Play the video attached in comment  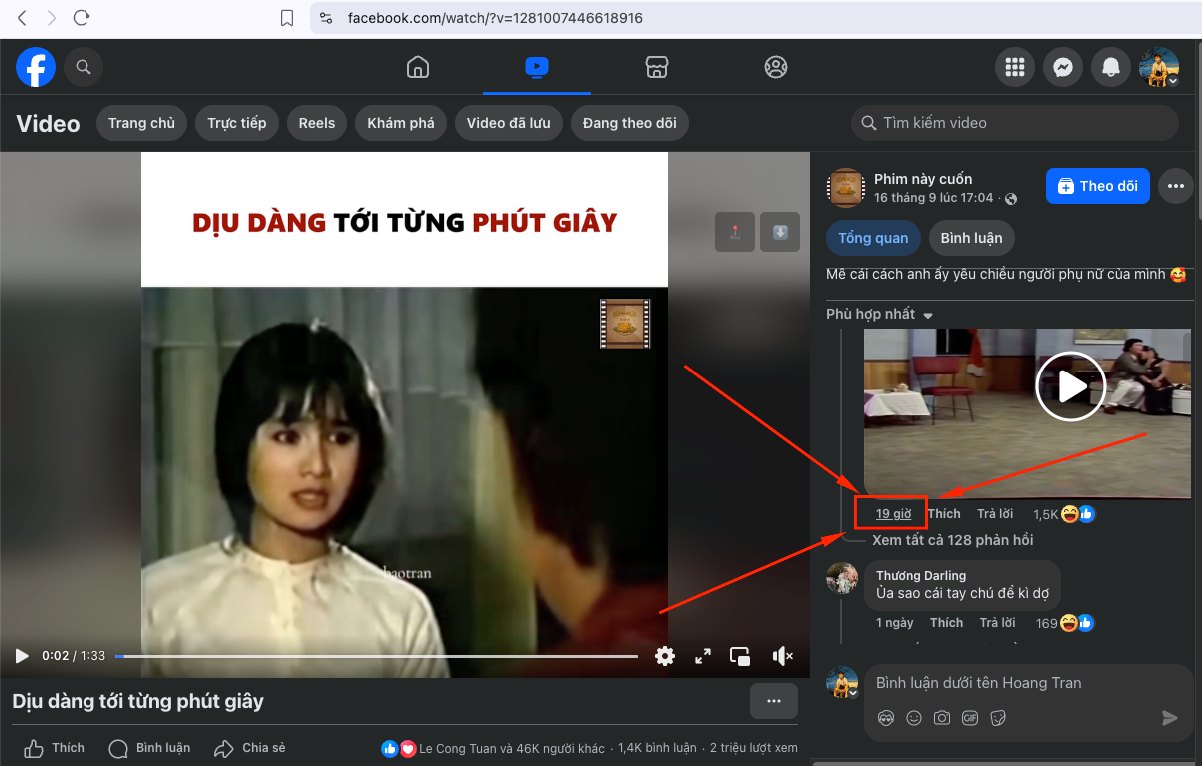click(1071, 387)
